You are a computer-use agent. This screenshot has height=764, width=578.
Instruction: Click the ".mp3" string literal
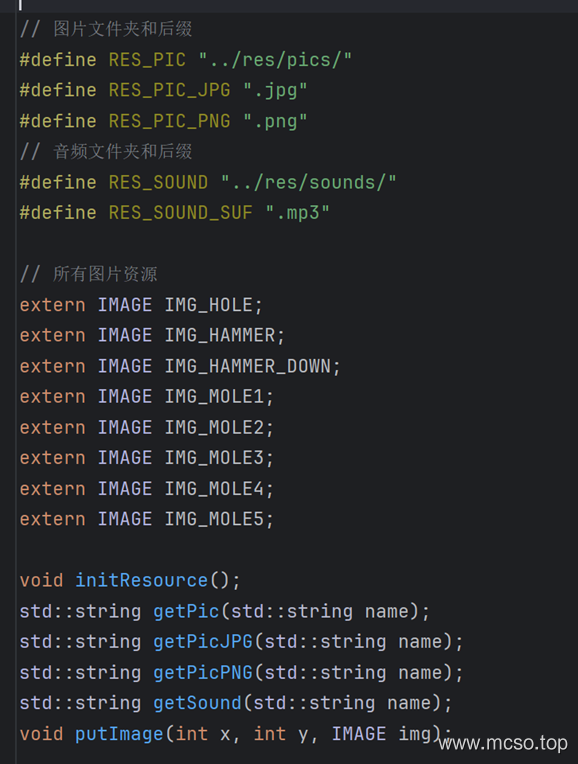(297, 213)
